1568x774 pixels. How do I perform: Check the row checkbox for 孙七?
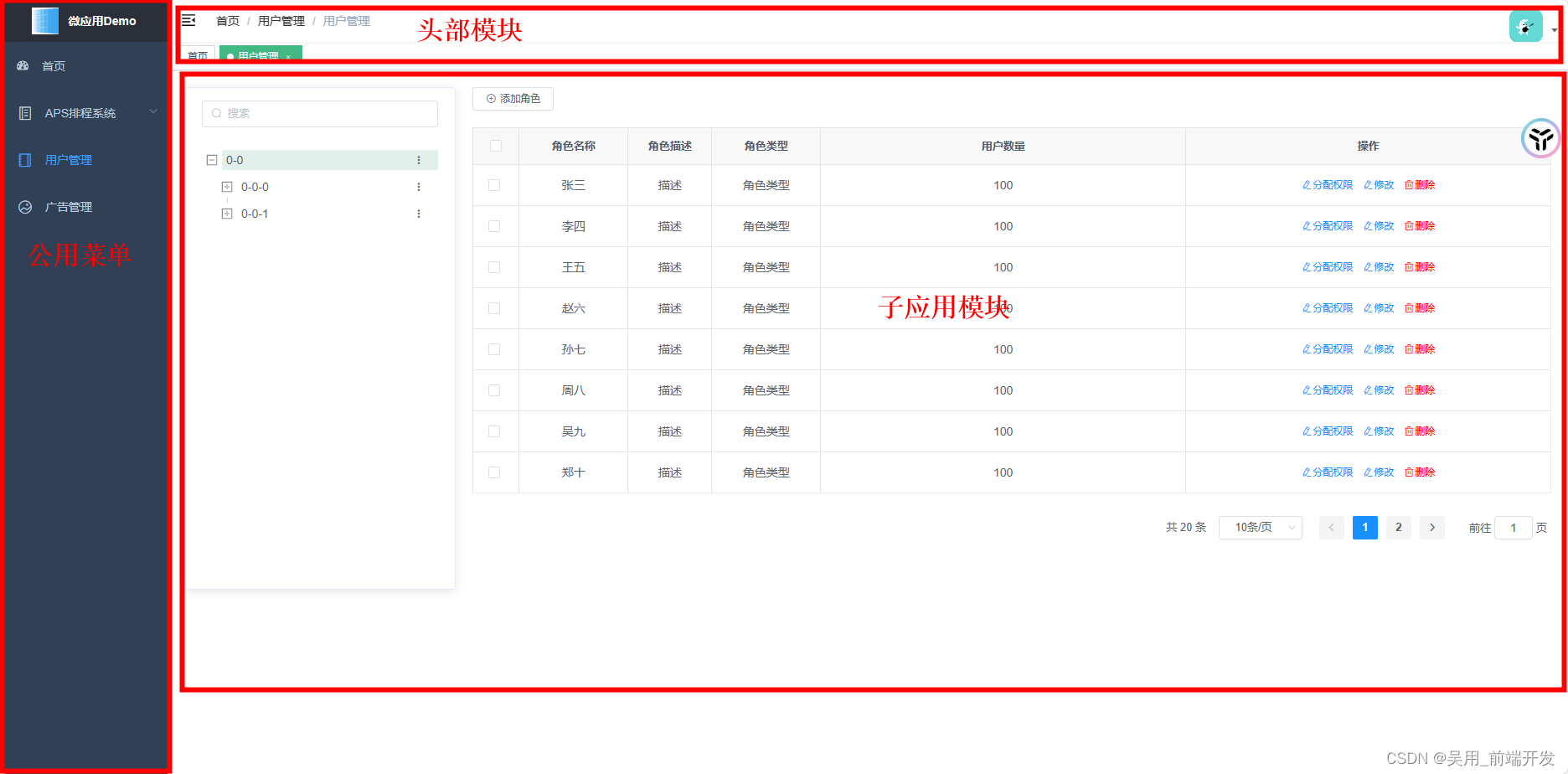[x=494, y=349]
